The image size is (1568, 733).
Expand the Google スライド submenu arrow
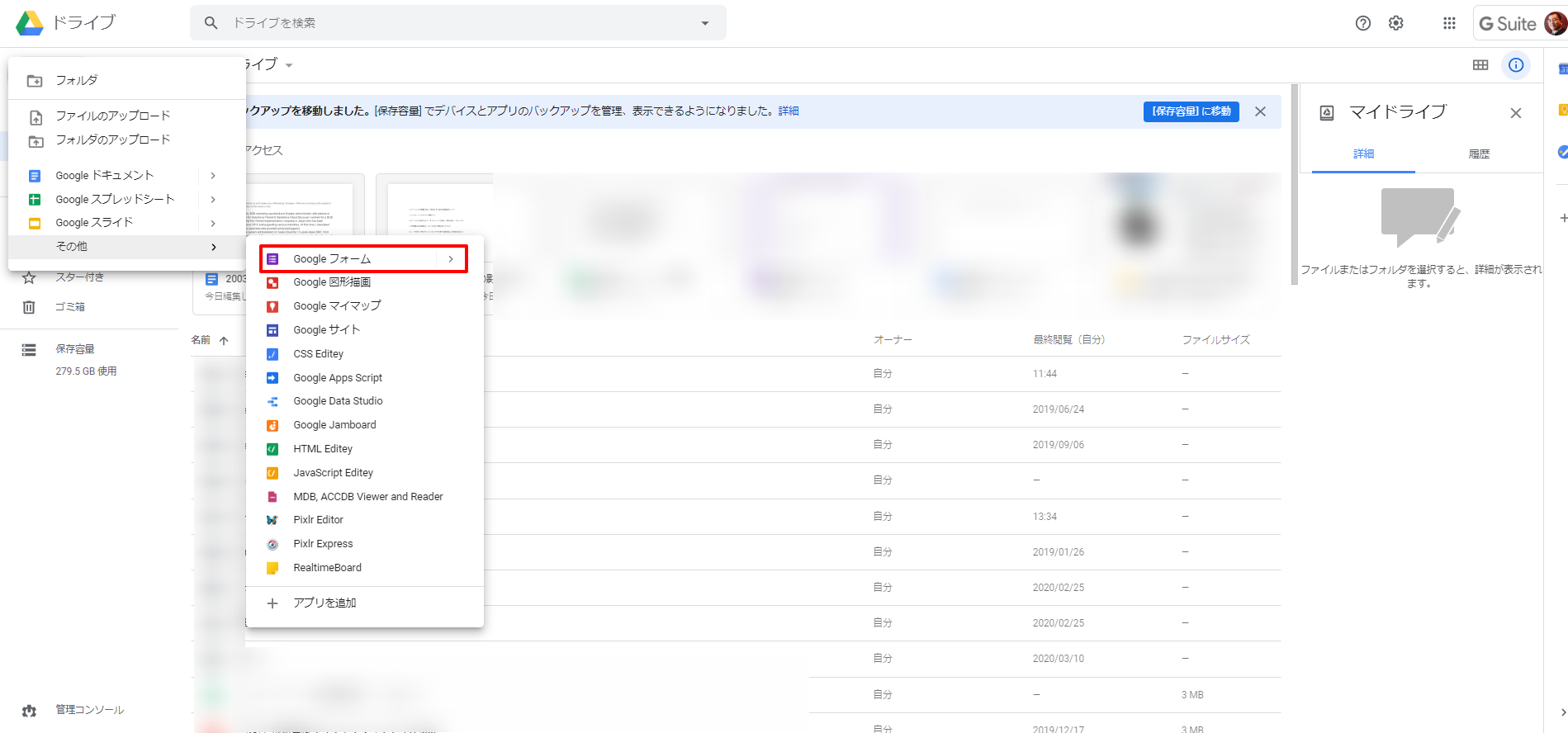click(213, 223)
